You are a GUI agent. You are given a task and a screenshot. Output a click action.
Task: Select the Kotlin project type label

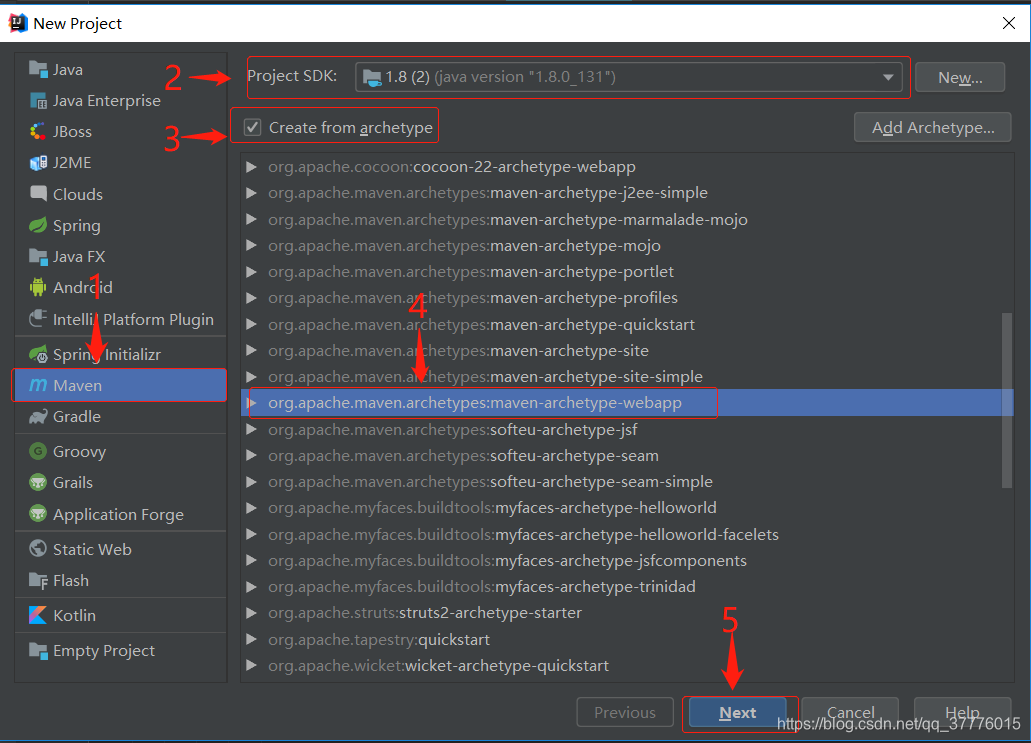pyautogui.click(x=74, y=615)
